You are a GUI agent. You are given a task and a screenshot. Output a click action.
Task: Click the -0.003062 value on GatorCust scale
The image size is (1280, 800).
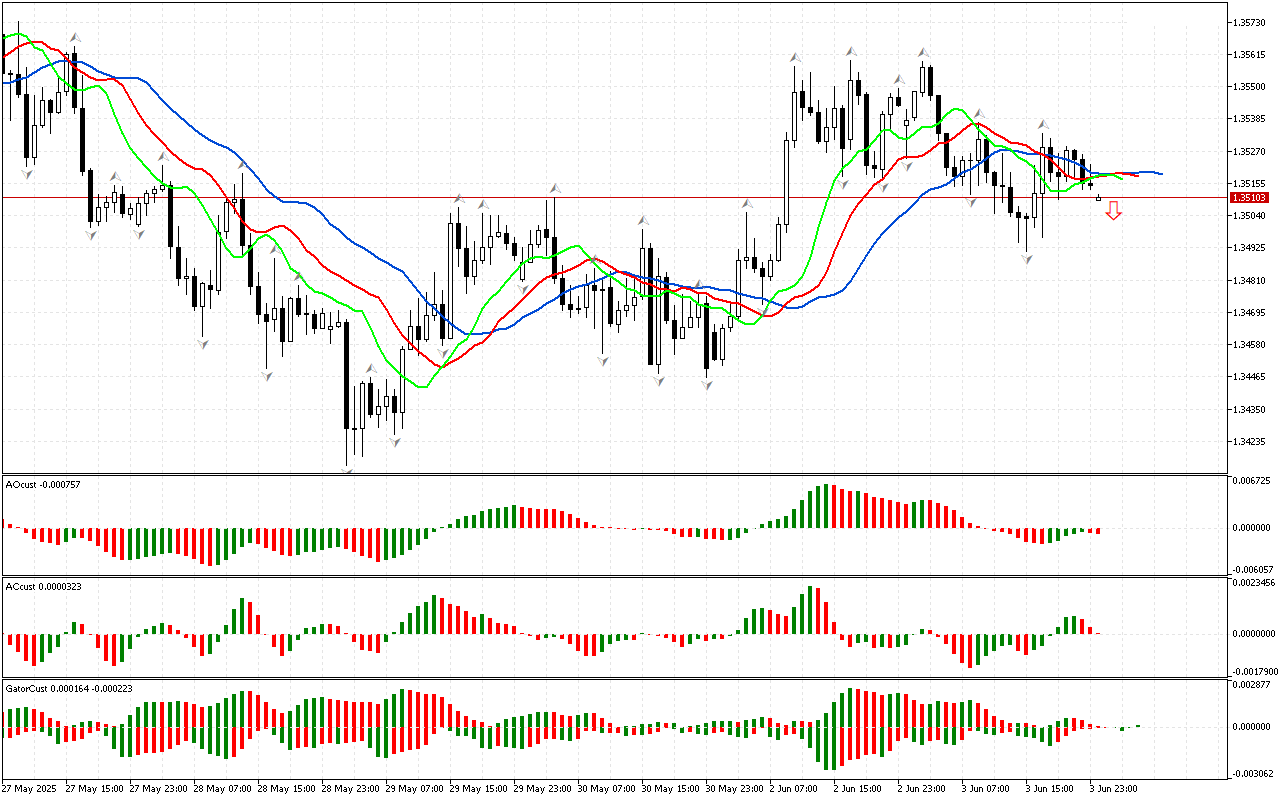[x=1253, y=773]
